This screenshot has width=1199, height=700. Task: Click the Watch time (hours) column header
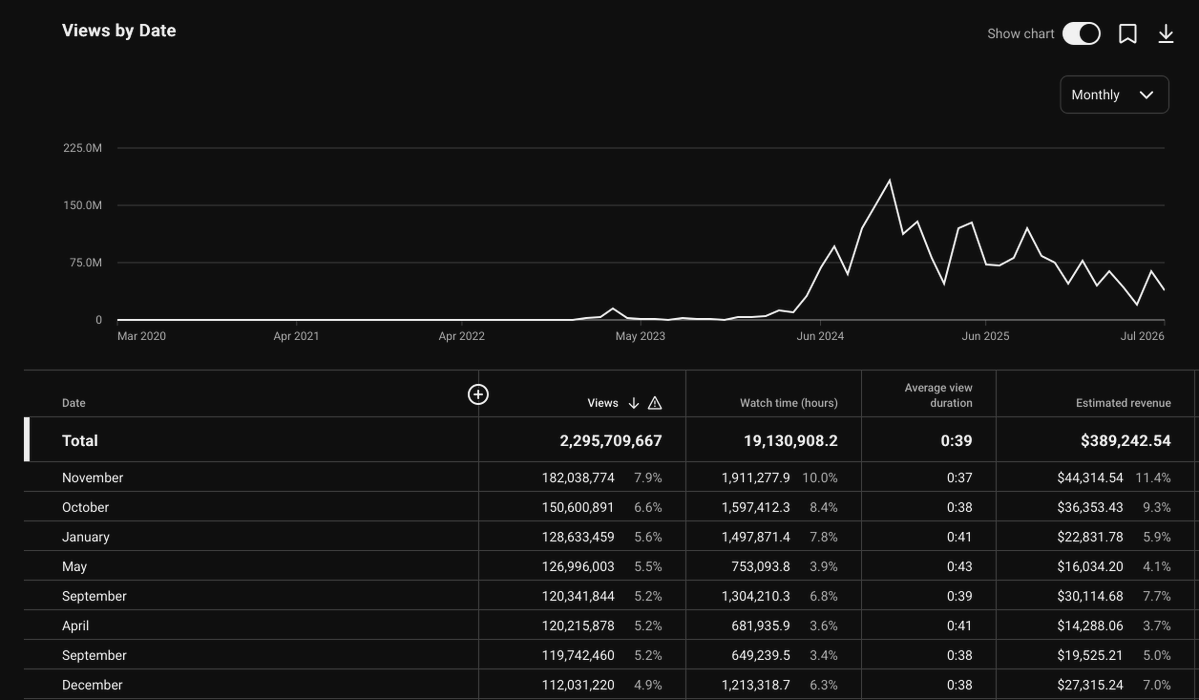788,403
